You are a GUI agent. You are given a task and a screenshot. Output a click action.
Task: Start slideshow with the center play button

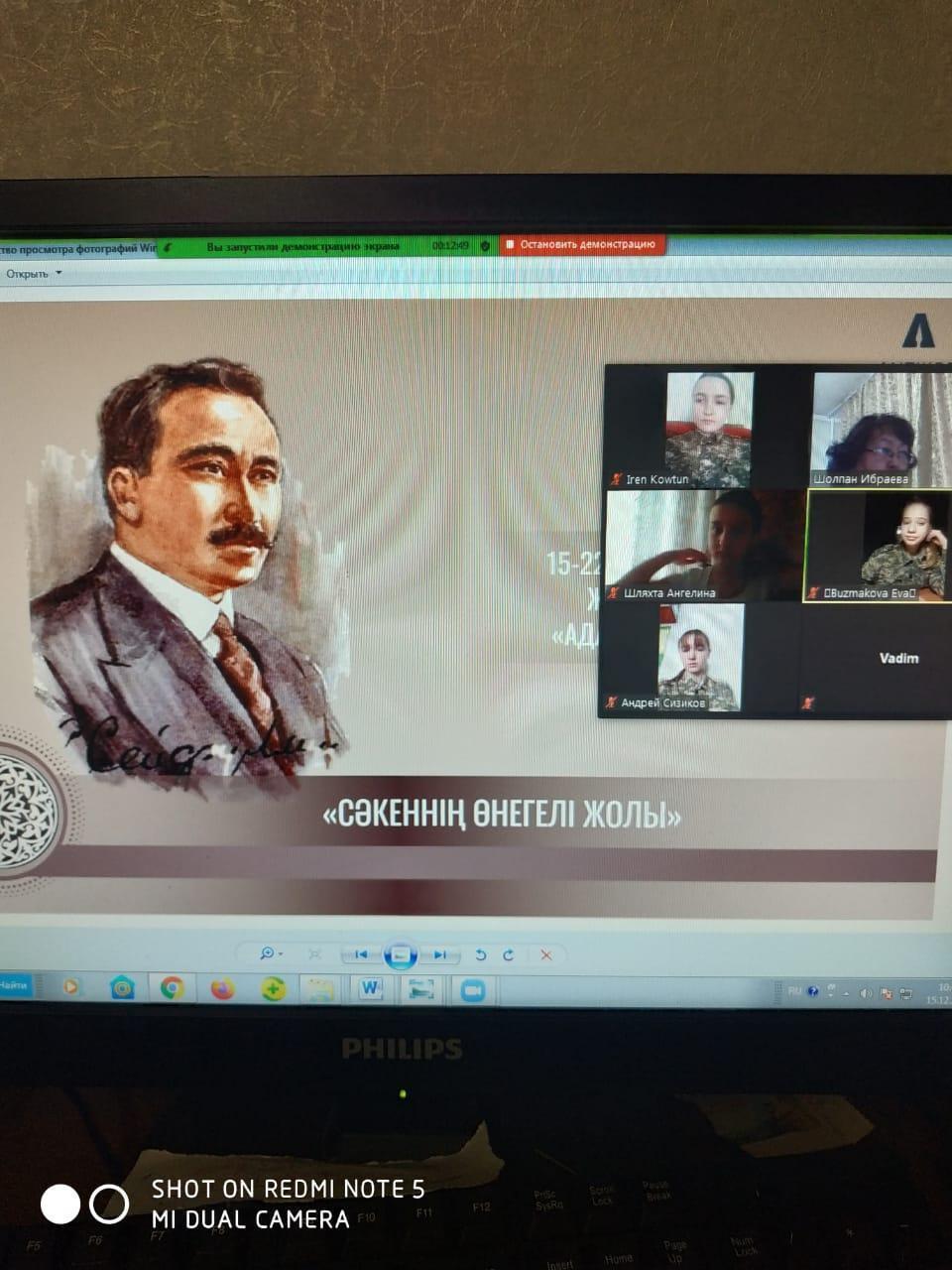(401, 954)
